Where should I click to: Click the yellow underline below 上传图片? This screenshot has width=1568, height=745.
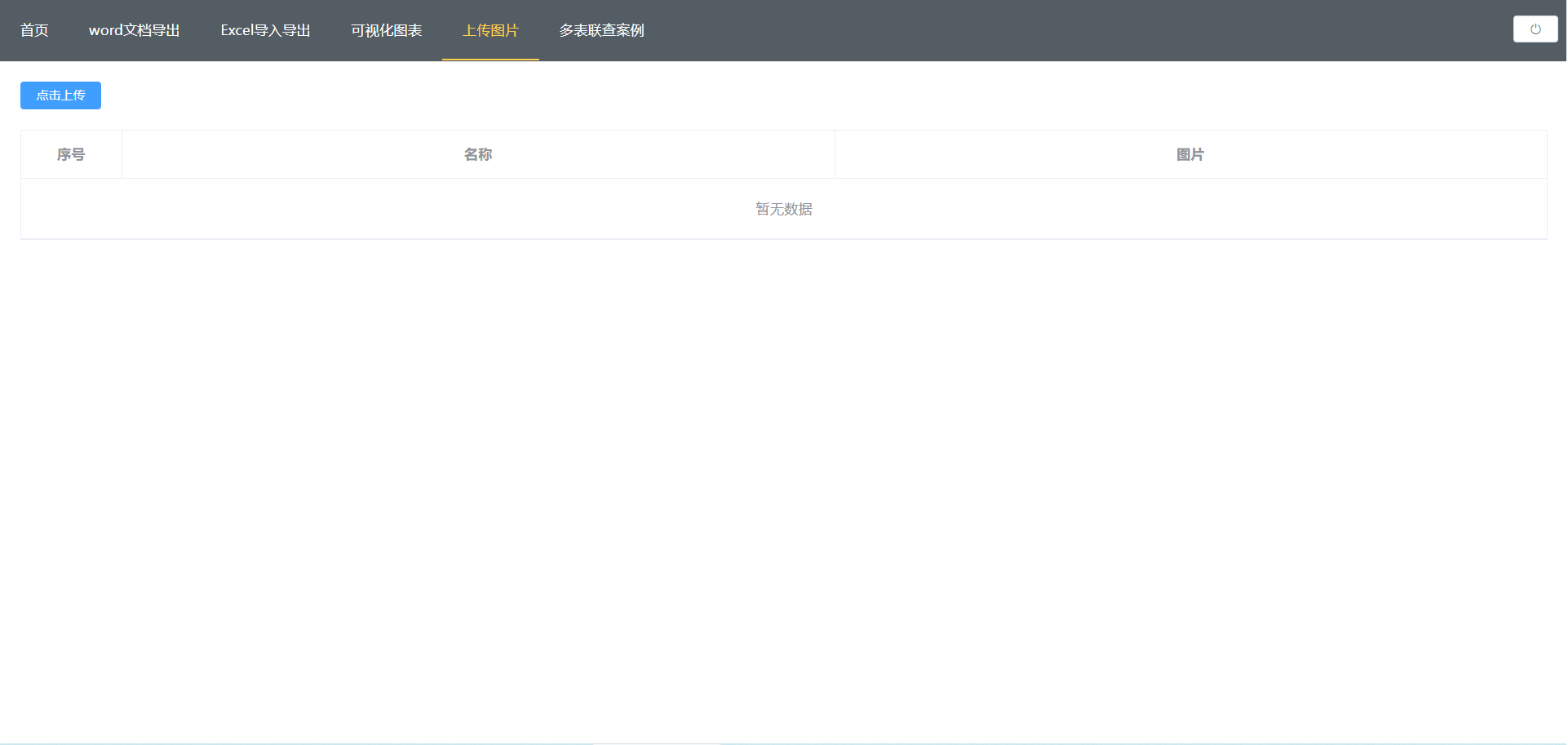click(490, 60)
